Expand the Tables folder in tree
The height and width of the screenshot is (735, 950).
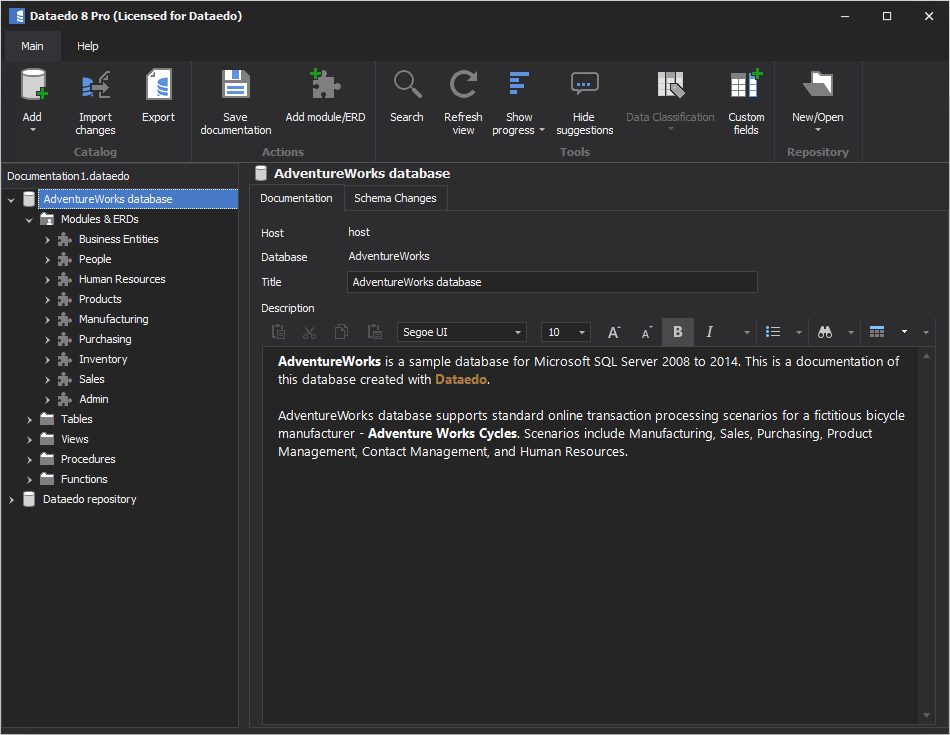click(29, 419)
